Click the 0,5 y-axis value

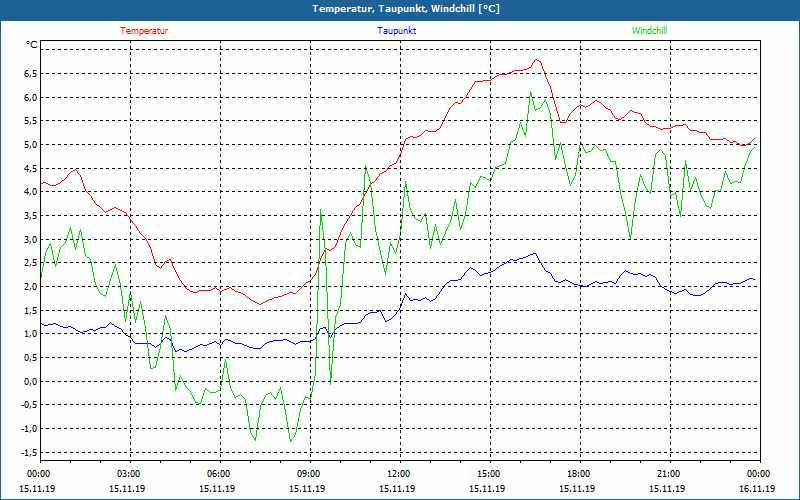click(30, 358)
